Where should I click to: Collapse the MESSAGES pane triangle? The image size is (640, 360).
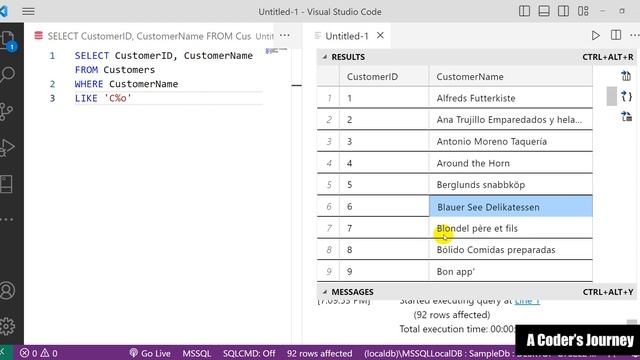click(x=324, y=292)
